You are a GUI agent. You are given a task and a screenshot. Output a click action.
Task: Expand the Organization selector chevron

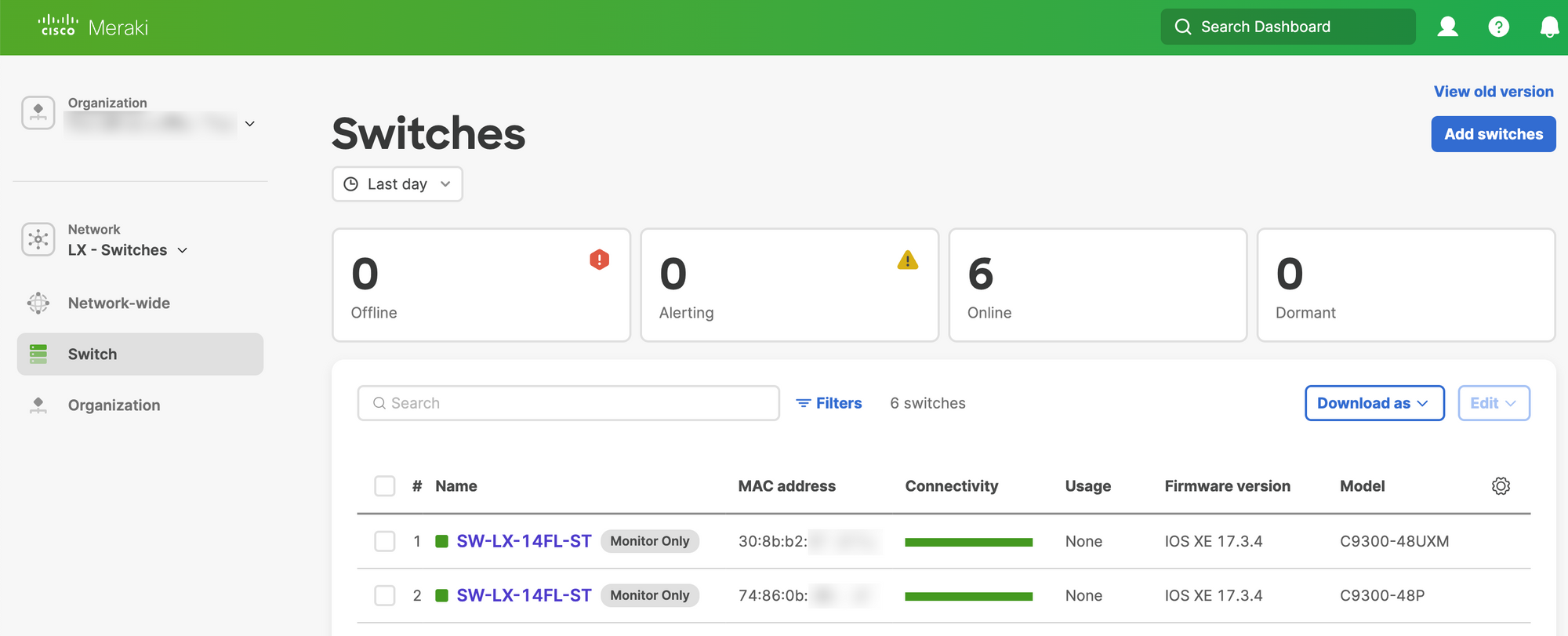coord(250,124)
